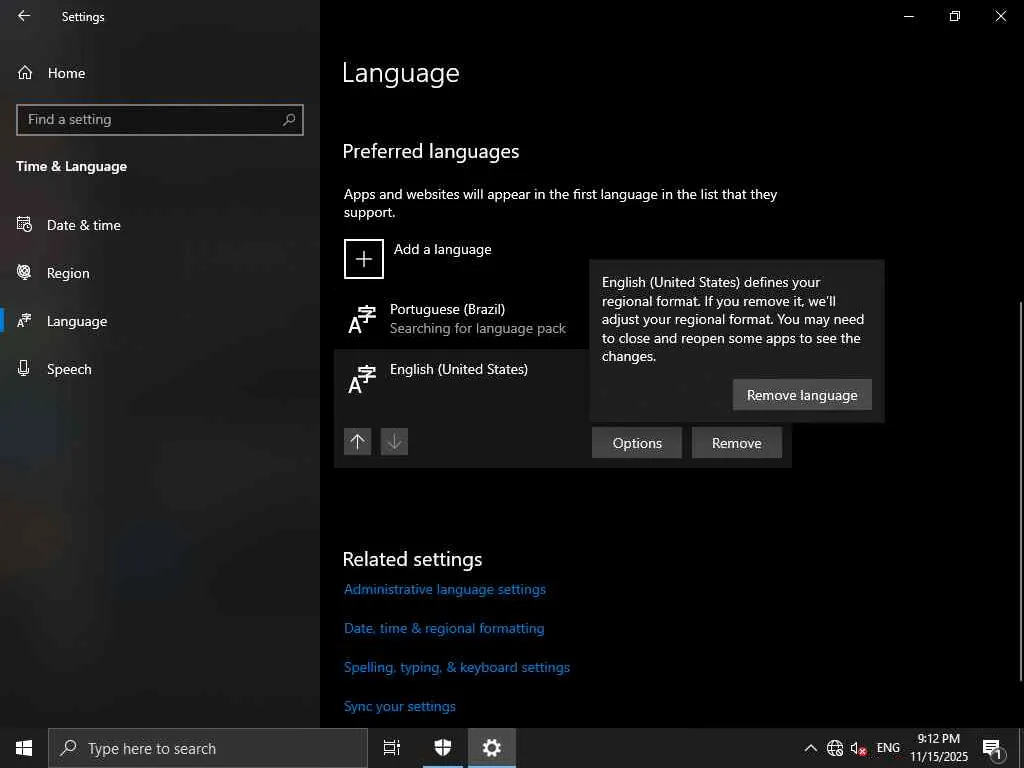Click the Language sidebar A-character icon
Image resolution: width=1024 pixels, height=768 pixels.
(x=24, y=321)
